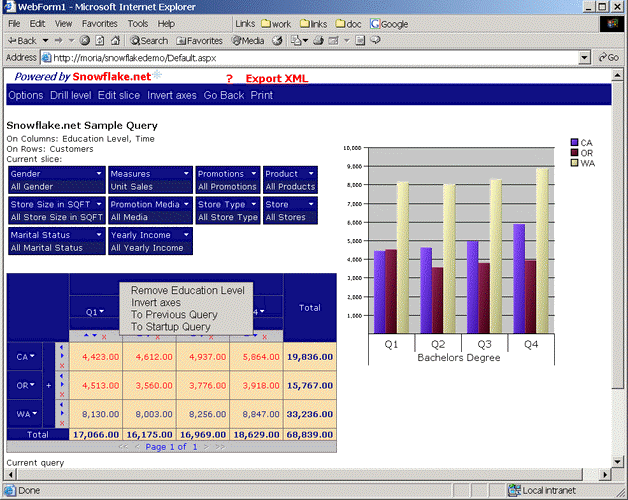The height and width of the screenshot is (500, 628).
Task: Open the Search toolbar button
Action: point(149,40)
